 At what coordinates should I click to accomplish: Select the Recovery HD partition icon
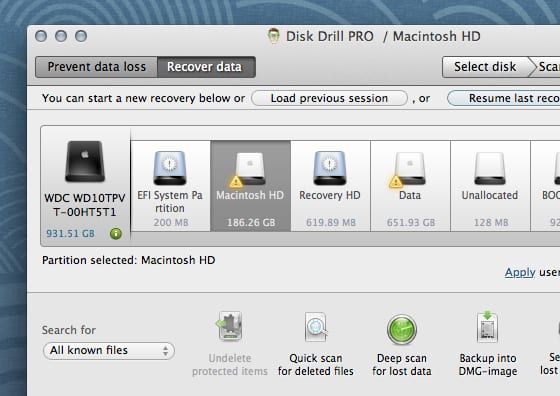(x=330, y=168)
